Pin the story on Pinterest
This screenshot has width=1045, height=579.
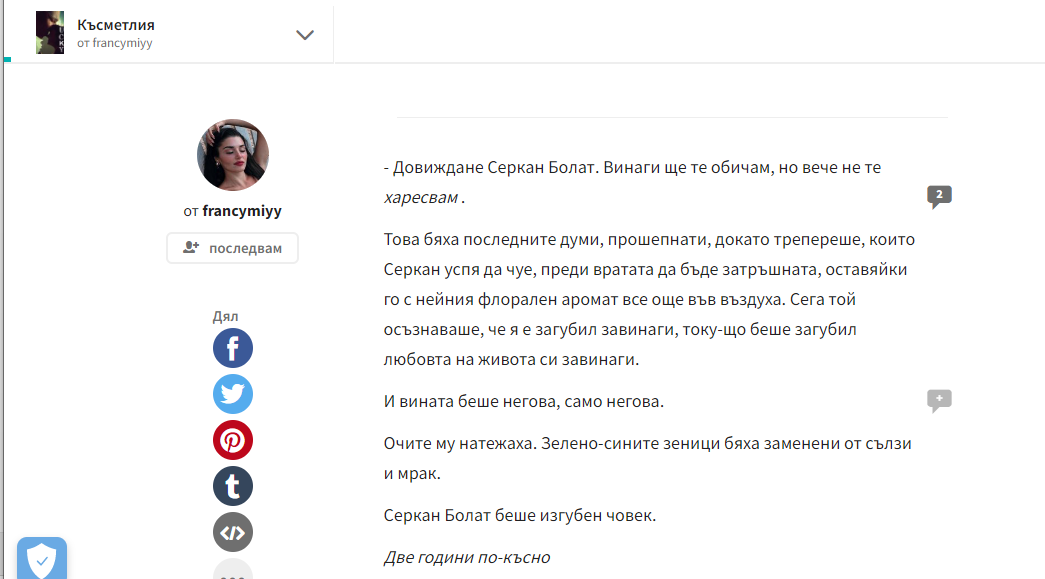(x=233, y=441)
